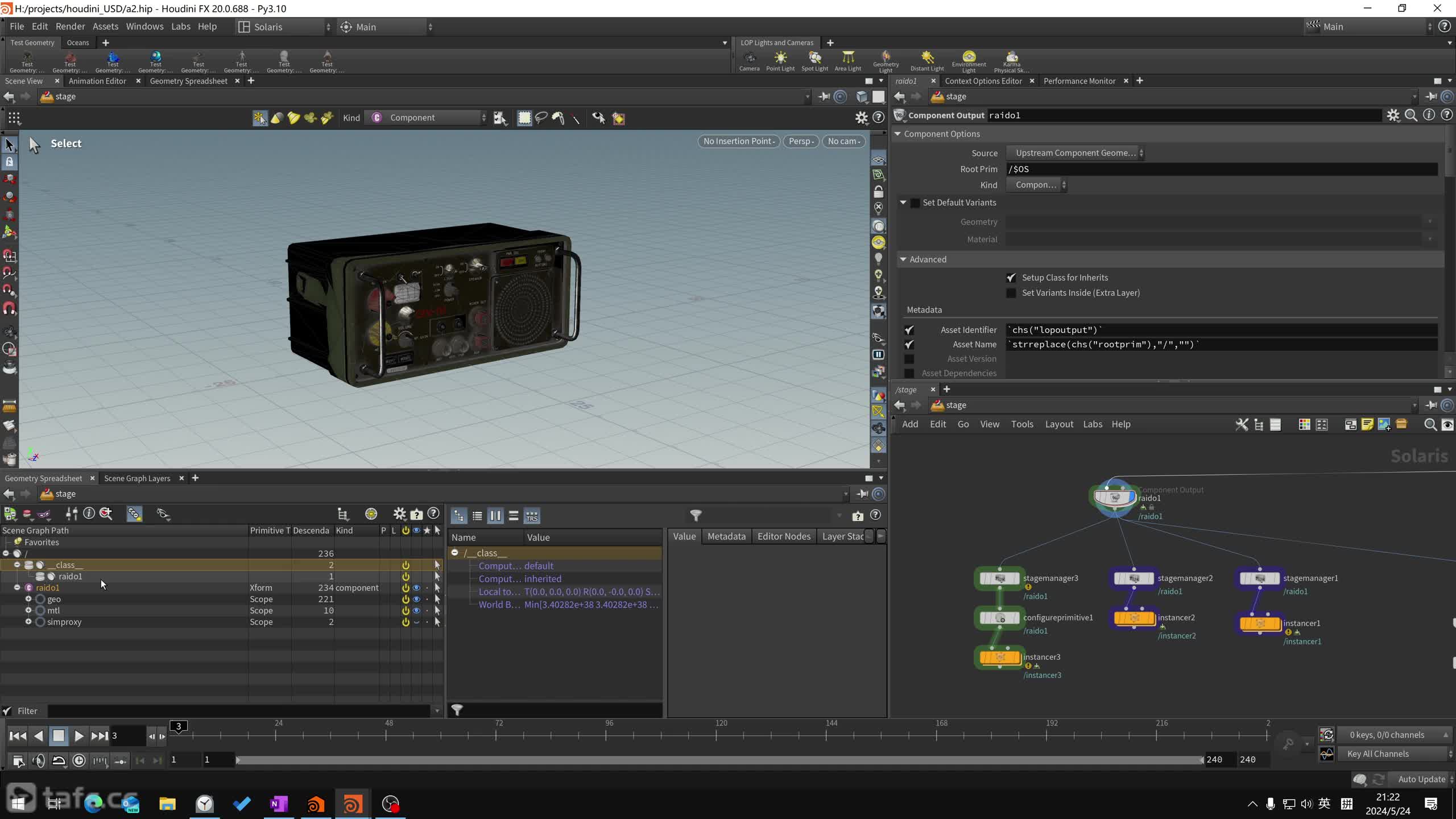This screenshot has height=819, width=1456.
Task: Add an Area Light from the shelf
Action: [847, 61]
